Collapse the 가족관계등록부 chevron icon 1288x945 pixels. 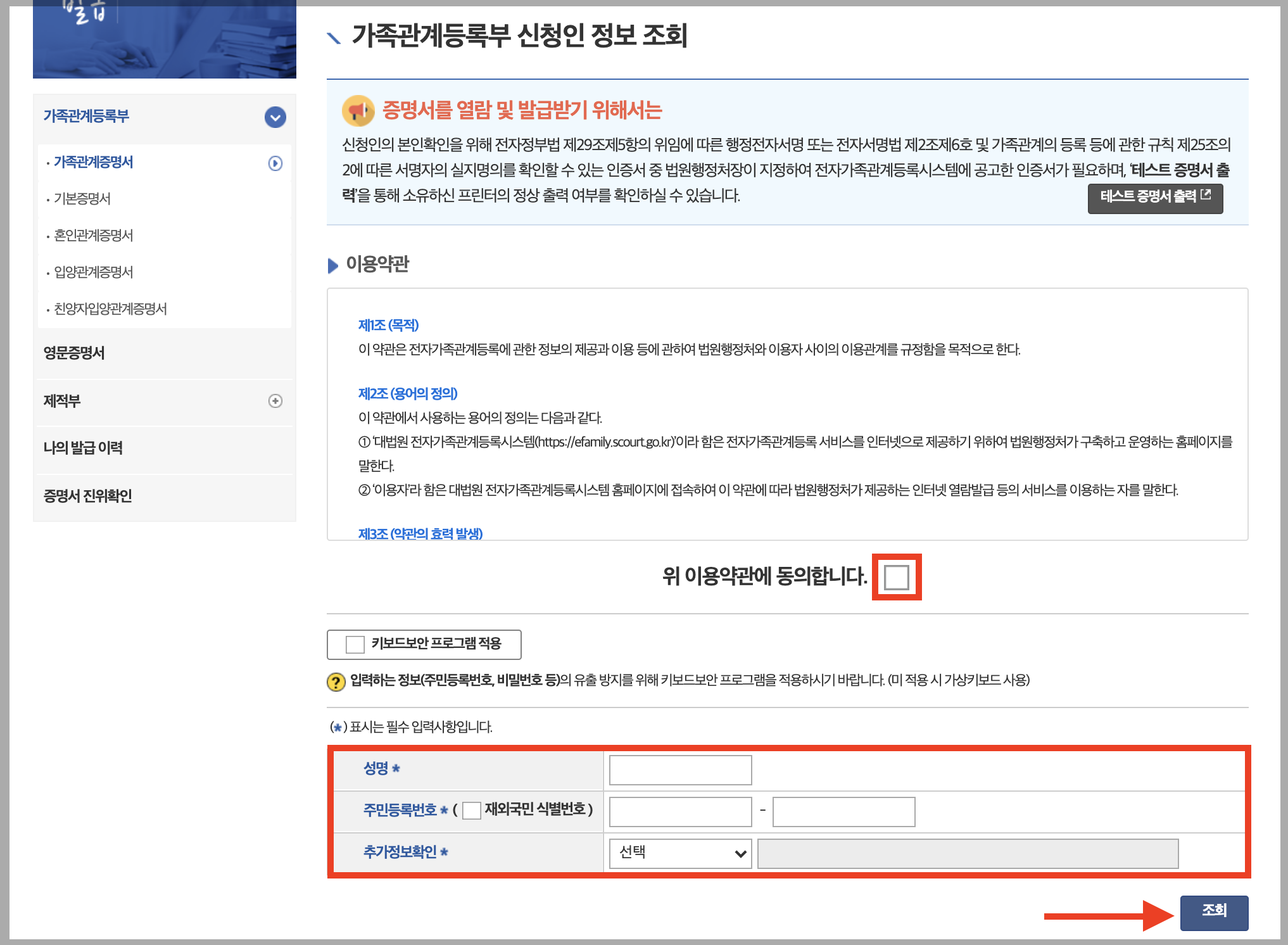[275, 117]
